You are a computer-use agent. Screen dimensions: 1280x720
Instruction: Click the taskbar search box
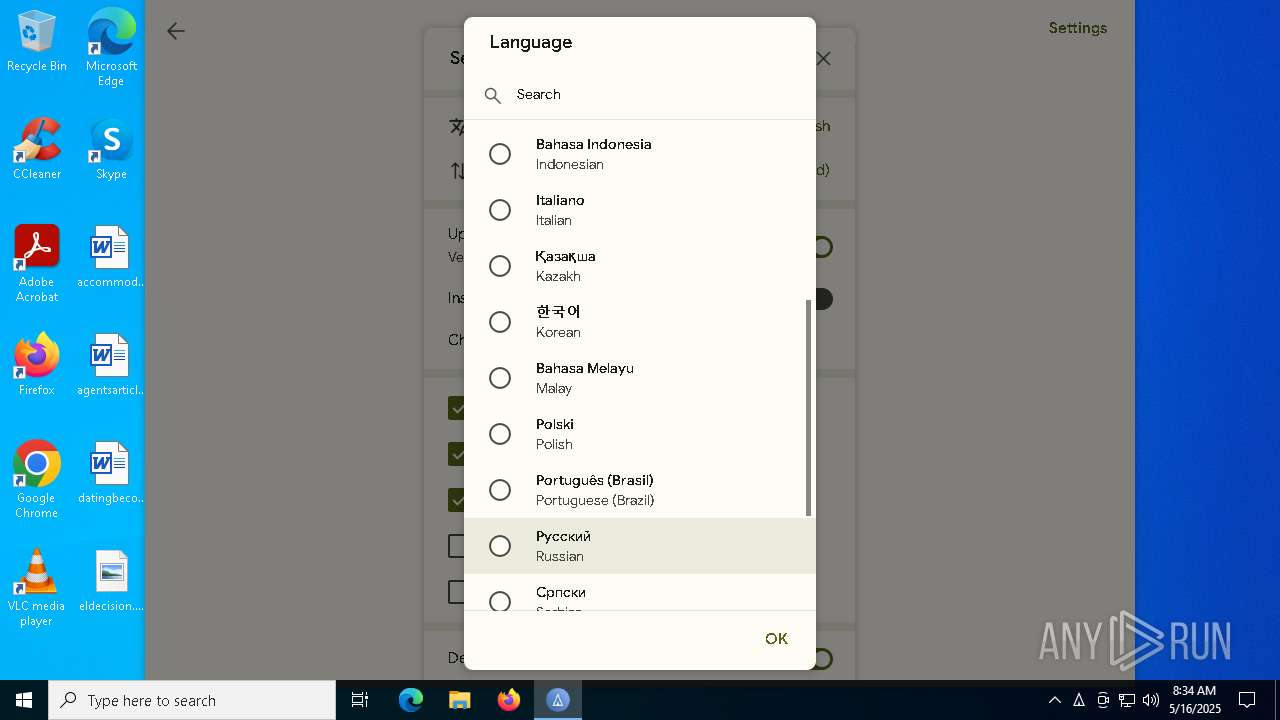pos(192,700)
